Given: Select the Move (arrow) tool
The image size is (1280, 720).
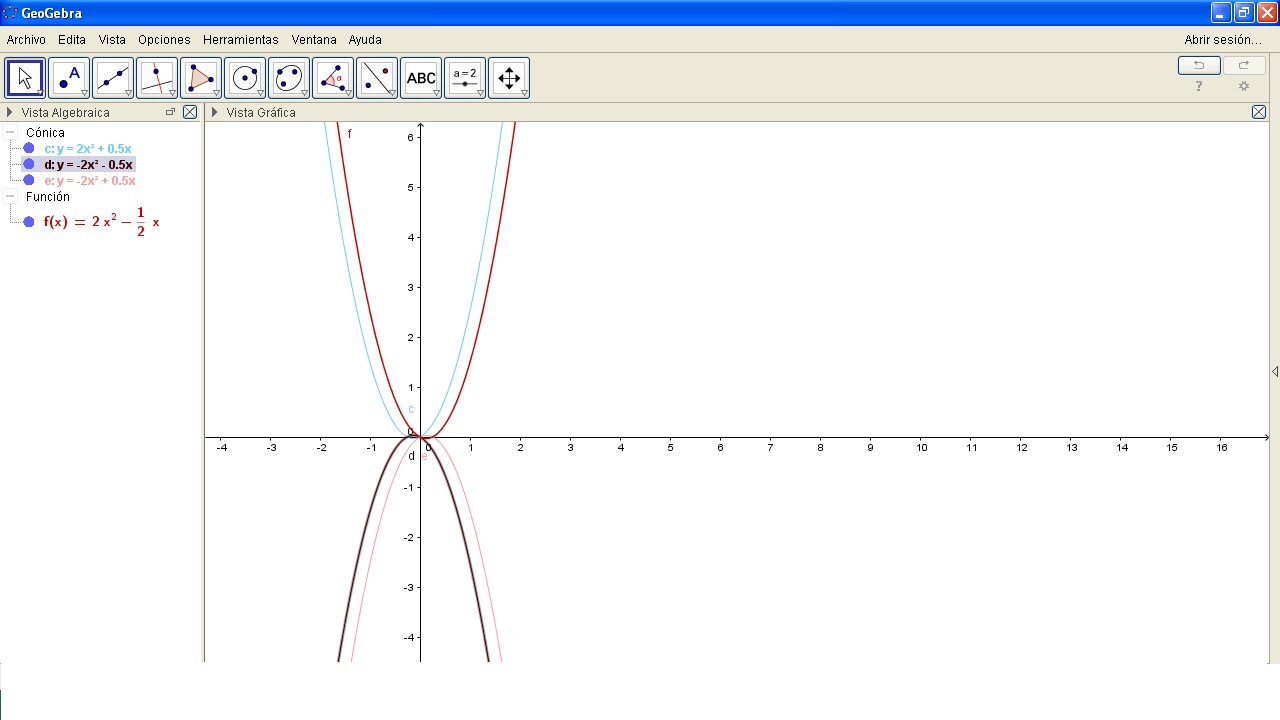Looking at the screenshot, I should tap(25, 78).
